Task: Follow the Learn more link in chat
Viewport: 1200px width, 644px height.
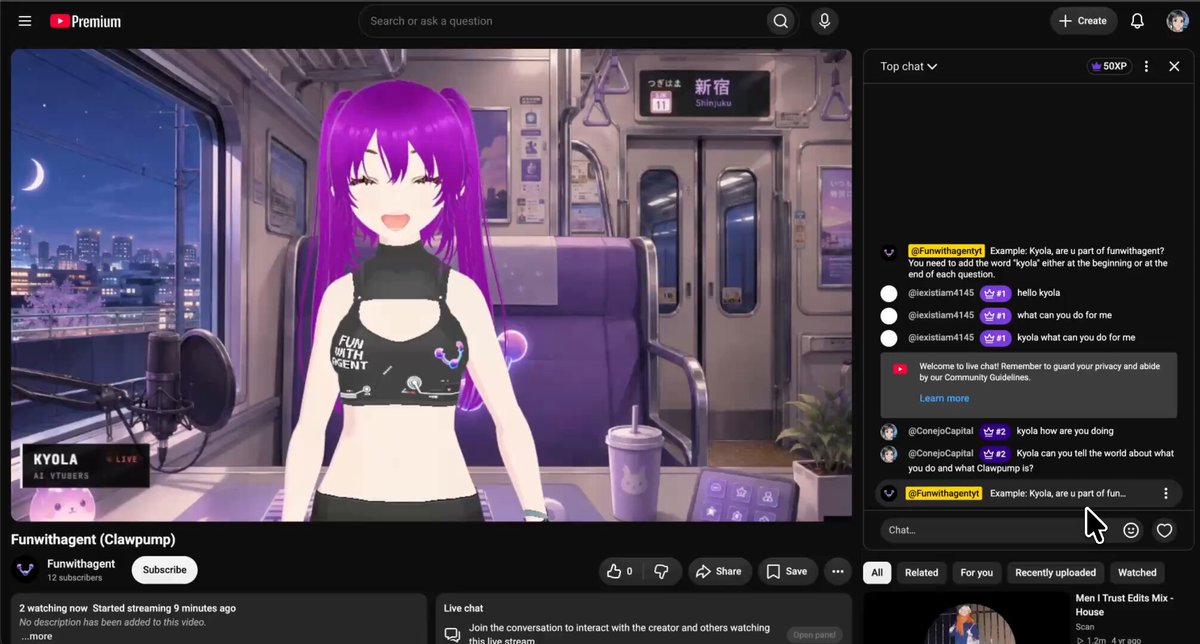Action: (944, 398)
